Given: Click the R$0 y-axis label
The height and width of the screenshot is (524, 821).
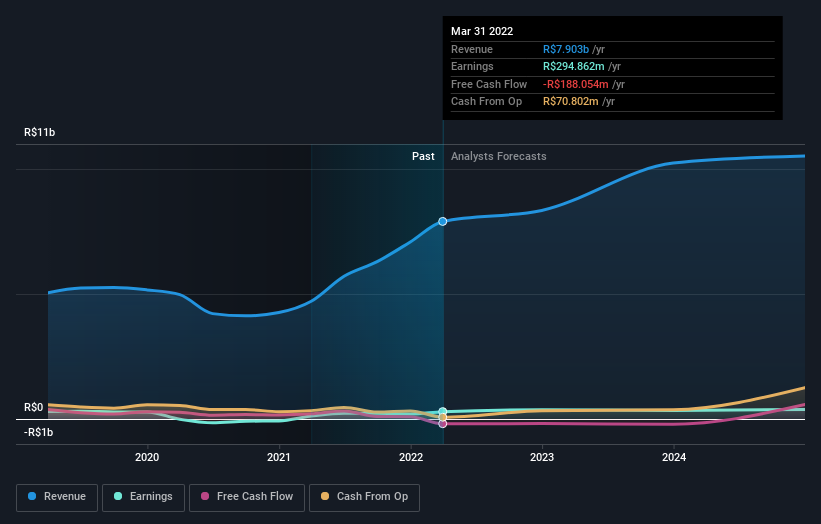Looking at the screenshot, I should (x=34, y=407).
